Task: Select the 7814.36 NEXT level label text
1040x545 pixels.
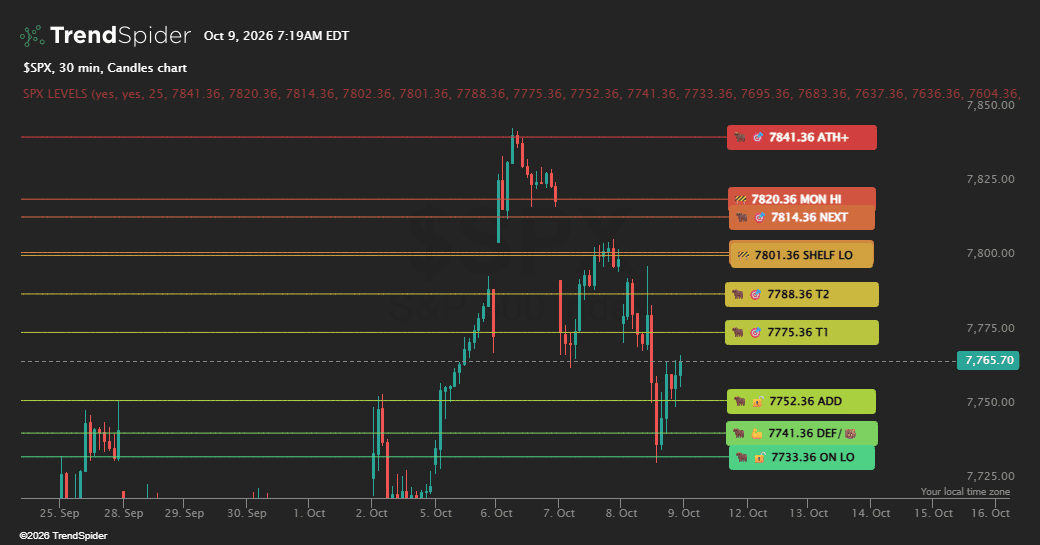Action: pos(809,217)
